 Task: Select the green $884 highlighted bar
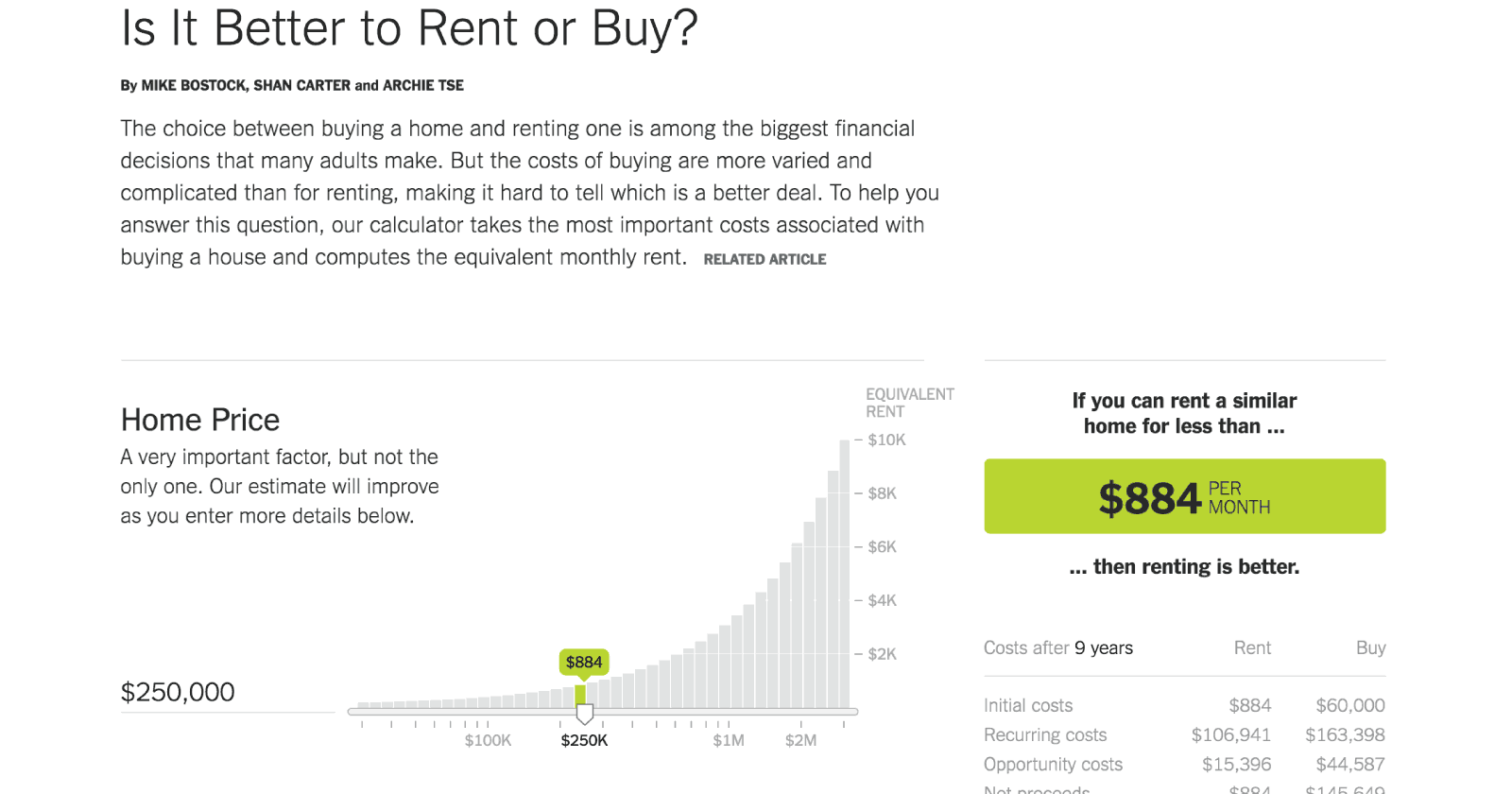pos(580,695)
